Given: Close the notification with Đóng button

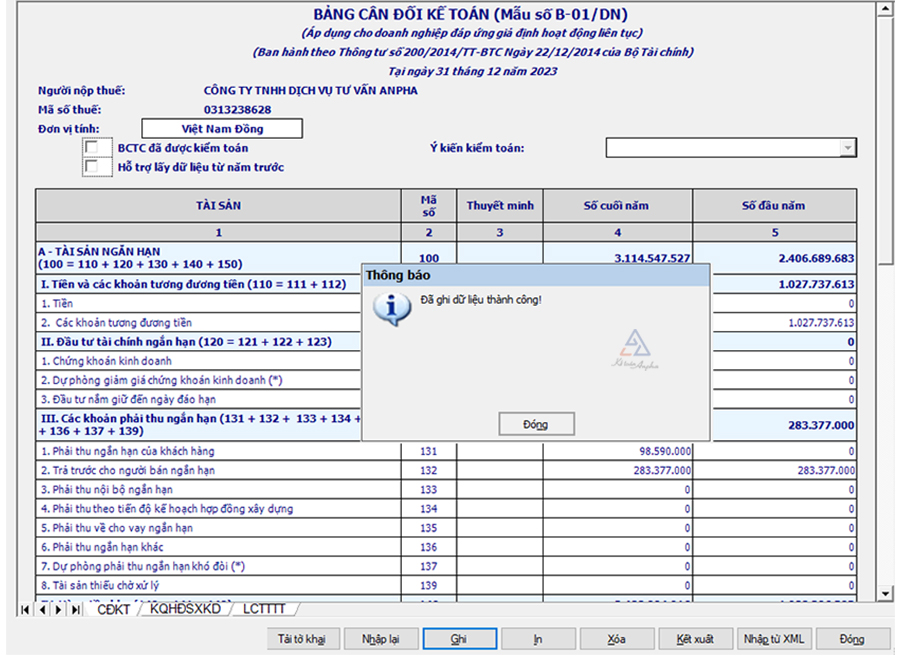Looking at the screenshot, I should pyautogui.click(x=535, y=424).
